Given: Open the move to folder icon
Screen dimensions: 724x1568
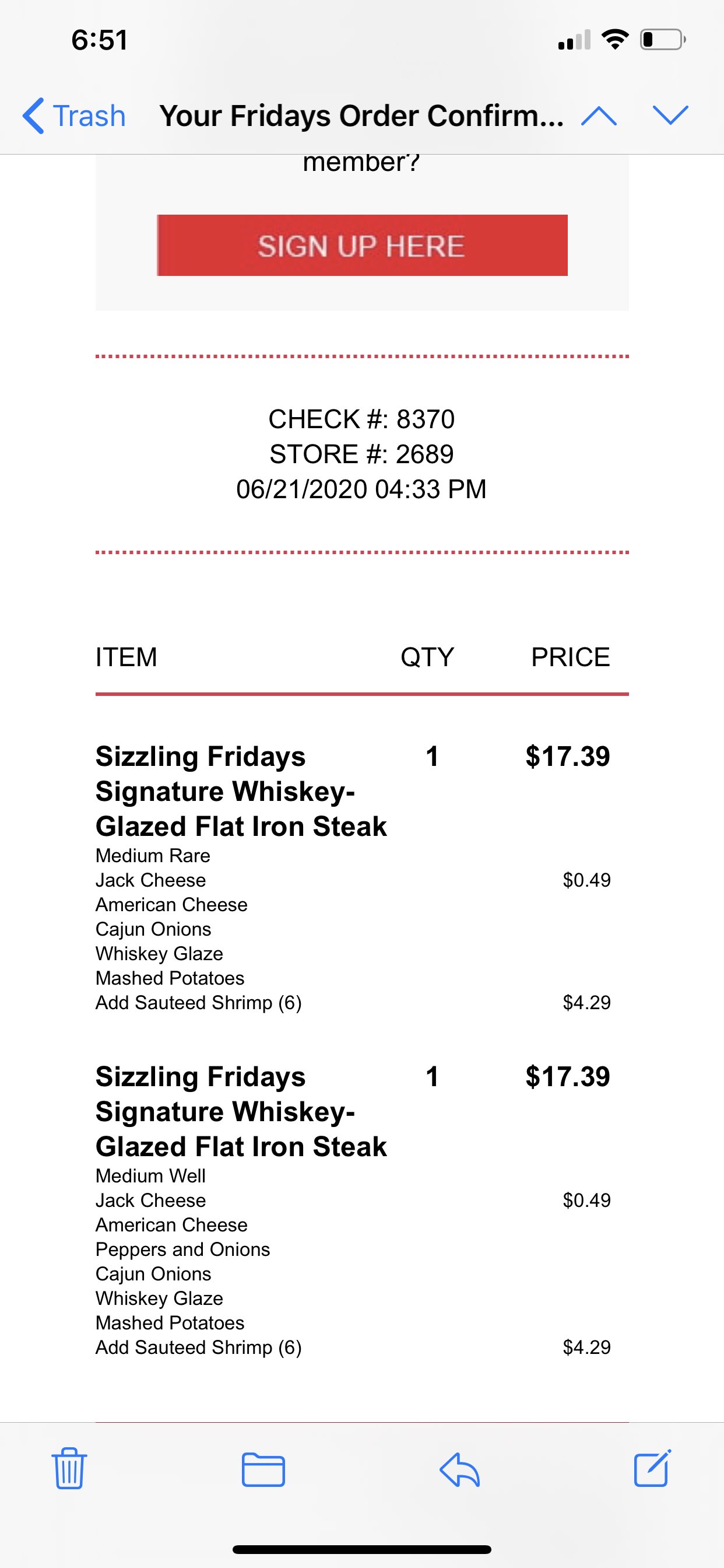Looking at the screenshot, I should coord(263,1469).
